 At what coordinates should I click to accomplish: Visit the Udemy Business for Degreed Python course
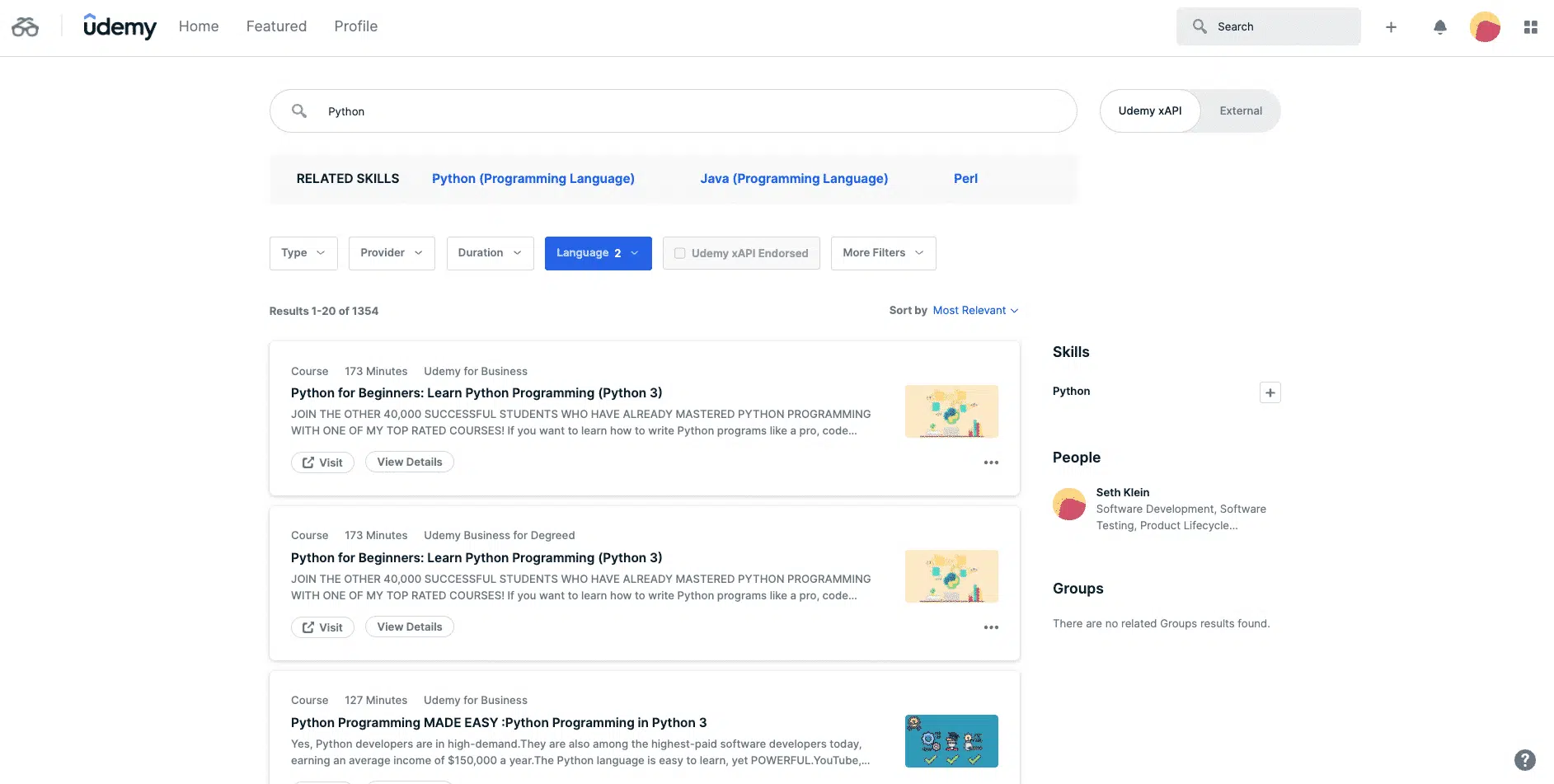(x=322, y=627)
